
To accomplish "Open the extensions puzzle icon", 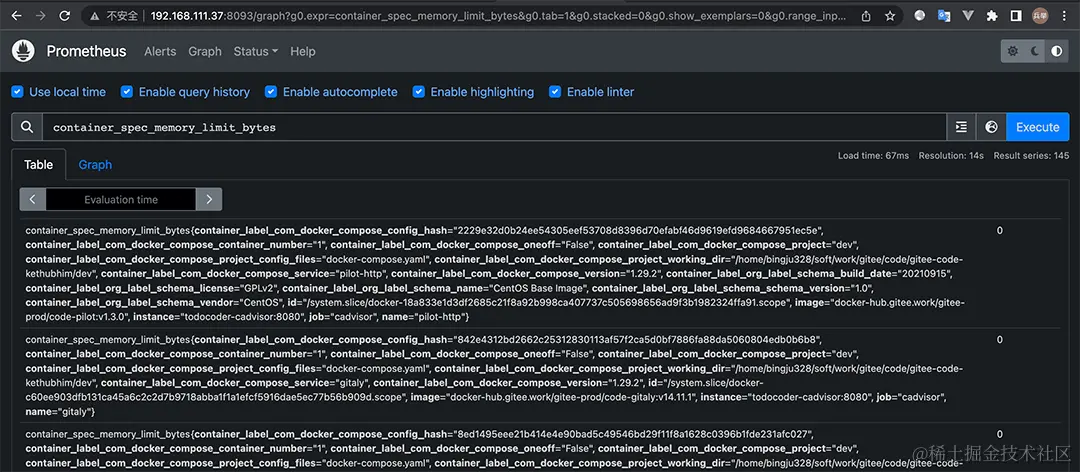I will pos(992,15).
